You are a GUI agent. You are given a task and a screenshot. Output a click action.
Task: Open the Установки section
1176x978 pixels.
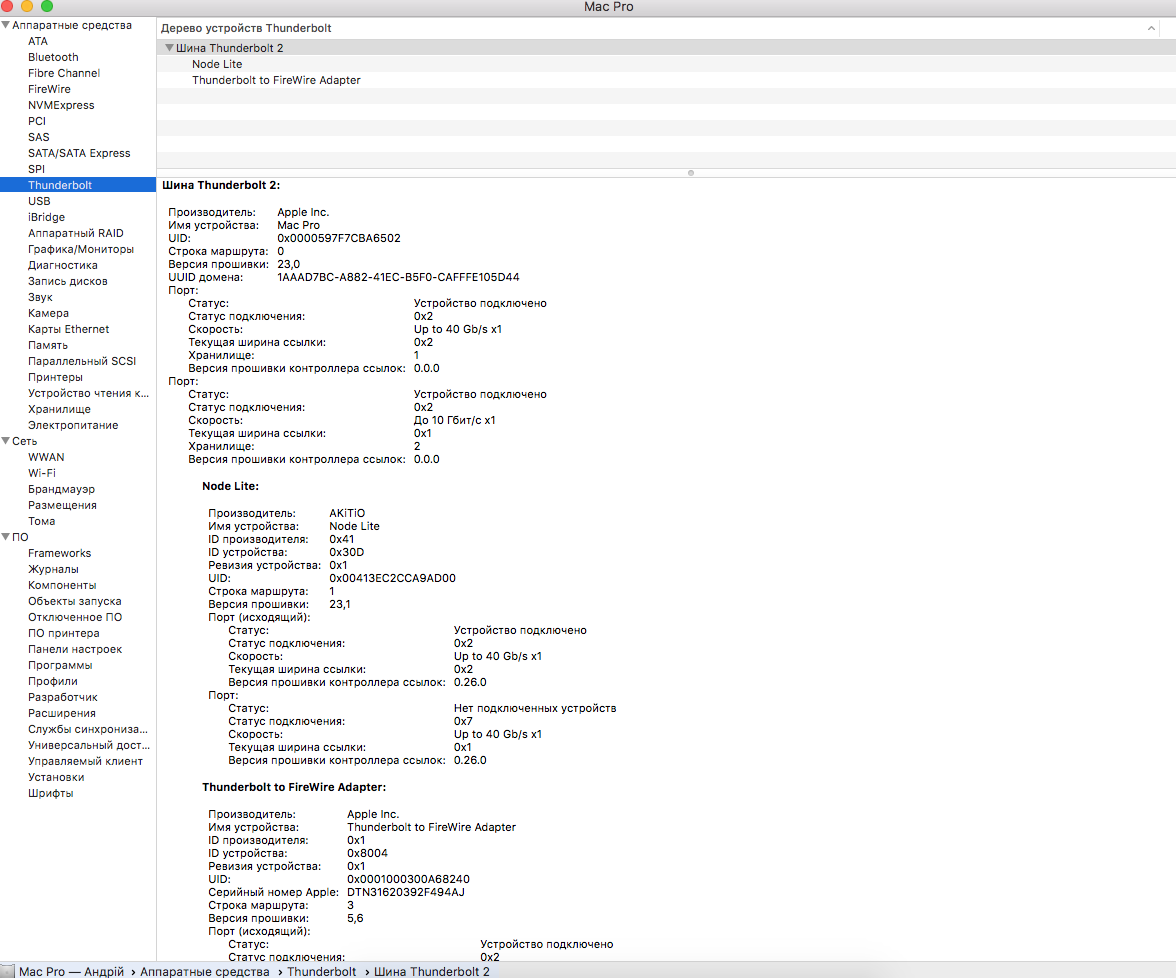pos(56,777)
